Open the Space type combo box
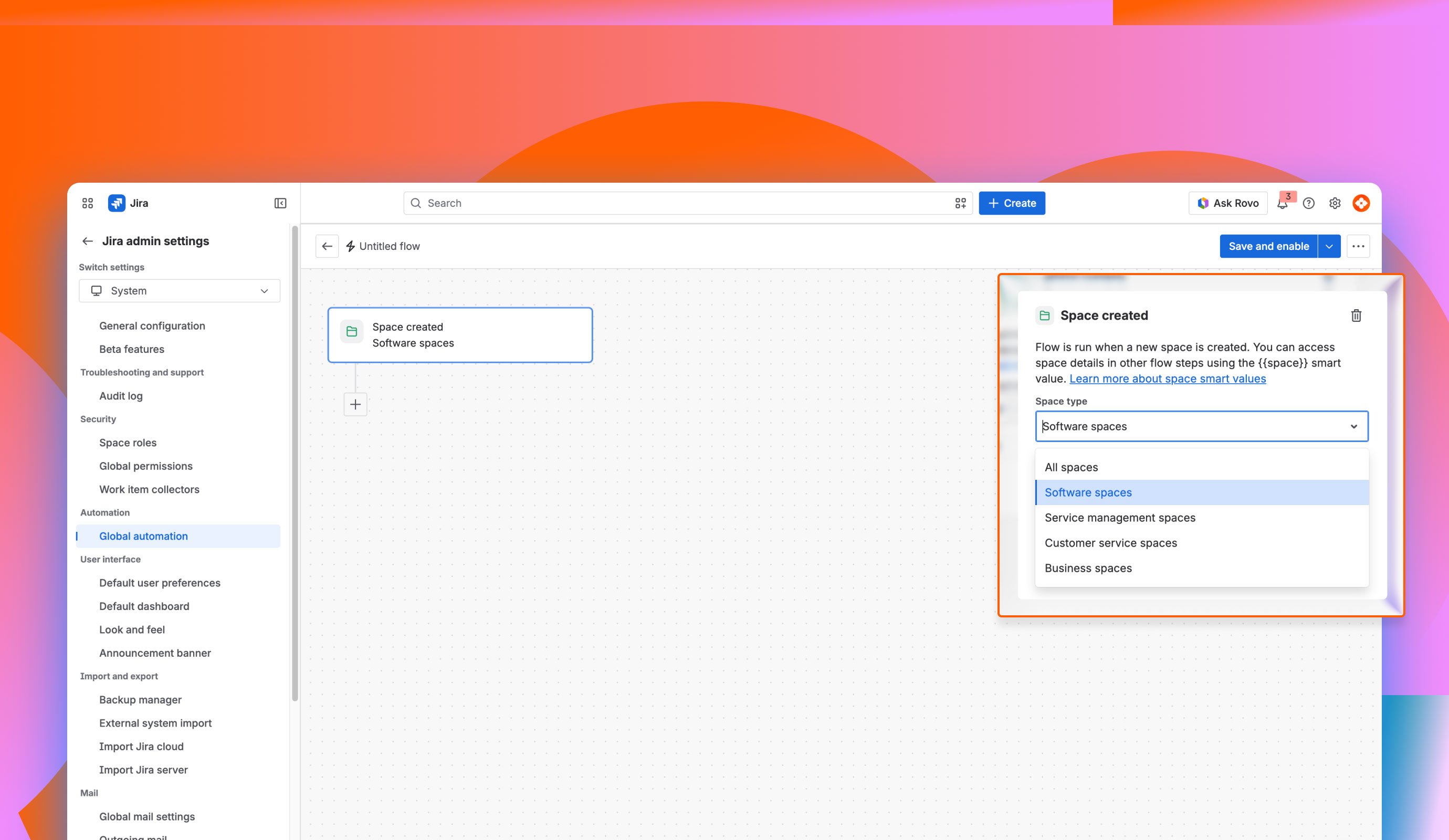 1202,426
